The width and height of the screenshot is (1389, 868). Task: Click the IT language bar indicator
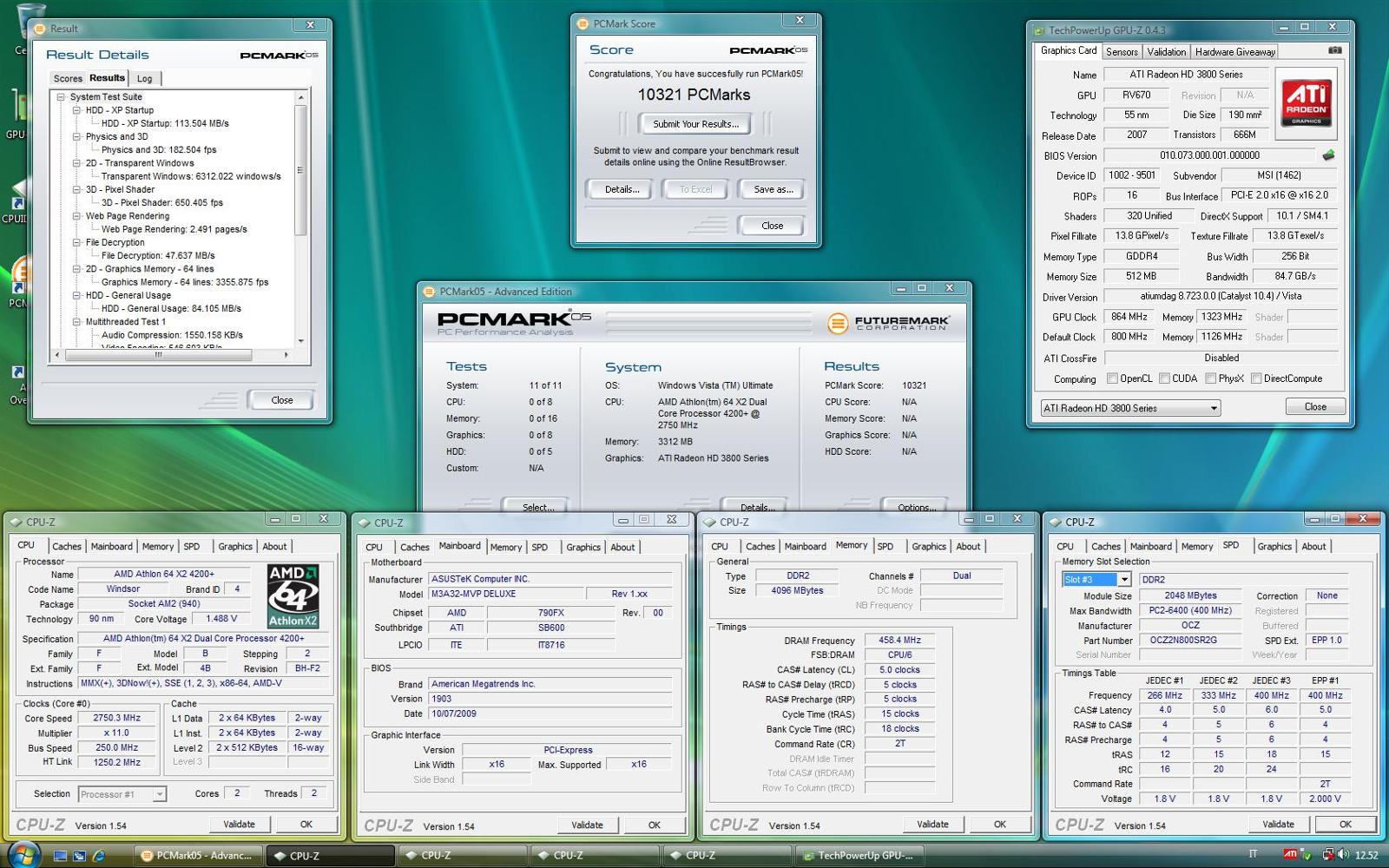[1253, 855]
